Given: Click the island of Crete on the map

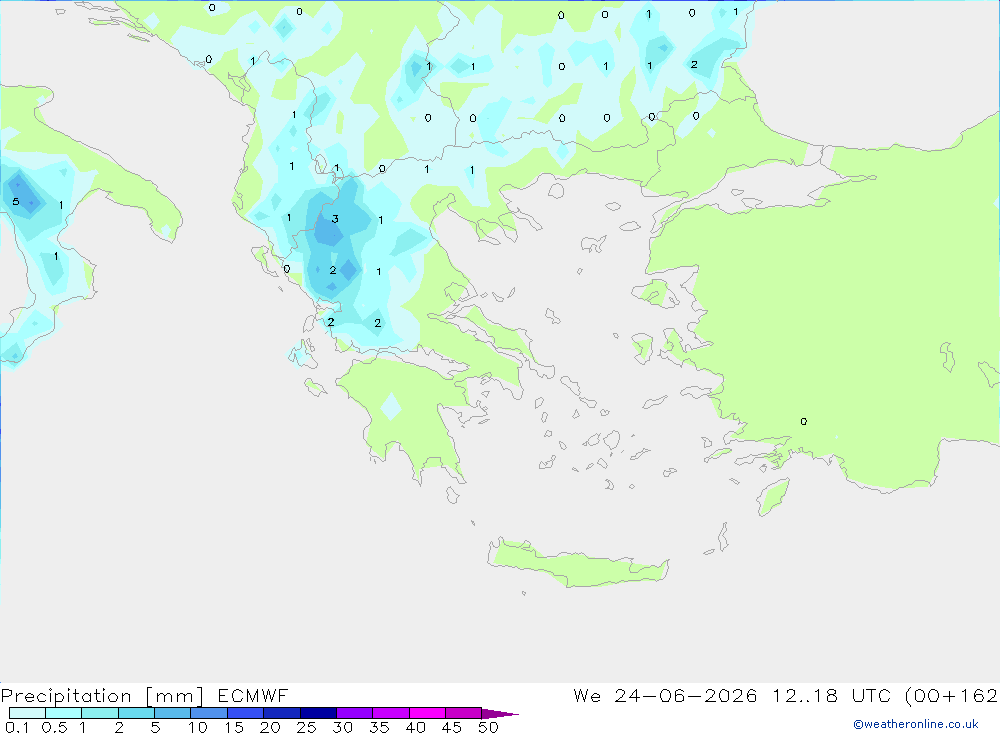Looking at the screenshot, I should [579, 563].
